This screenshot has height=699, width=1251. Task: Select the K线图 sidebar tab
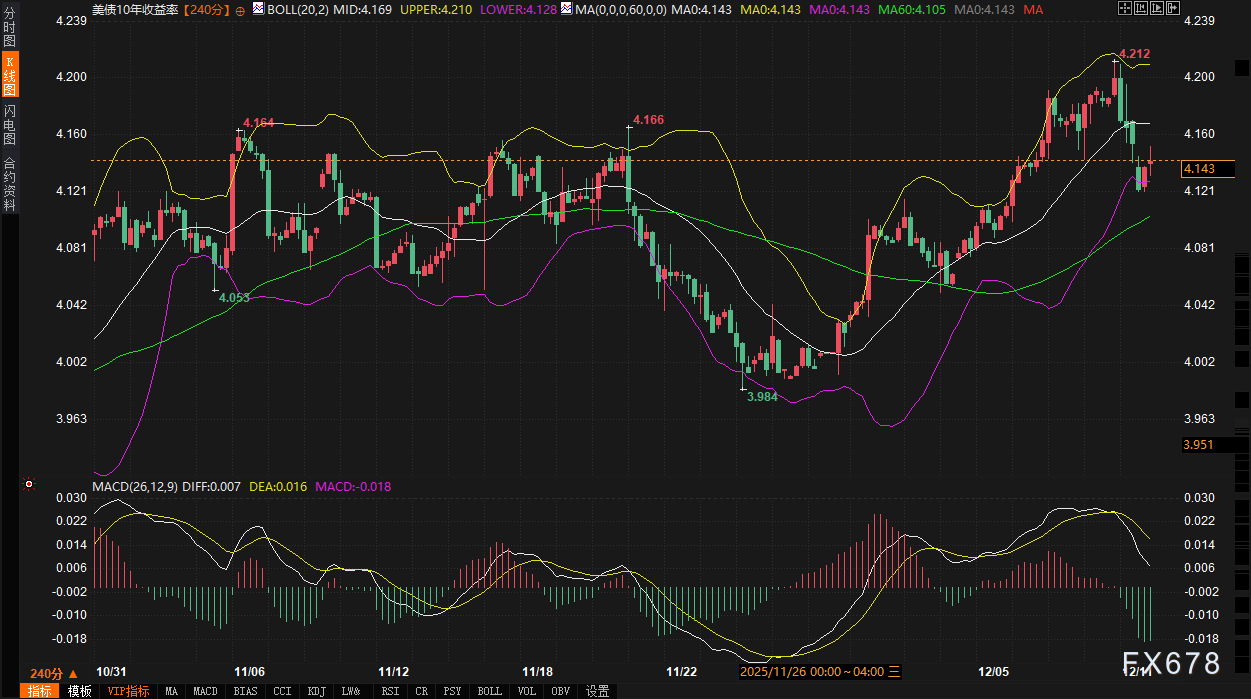point(10,75)
